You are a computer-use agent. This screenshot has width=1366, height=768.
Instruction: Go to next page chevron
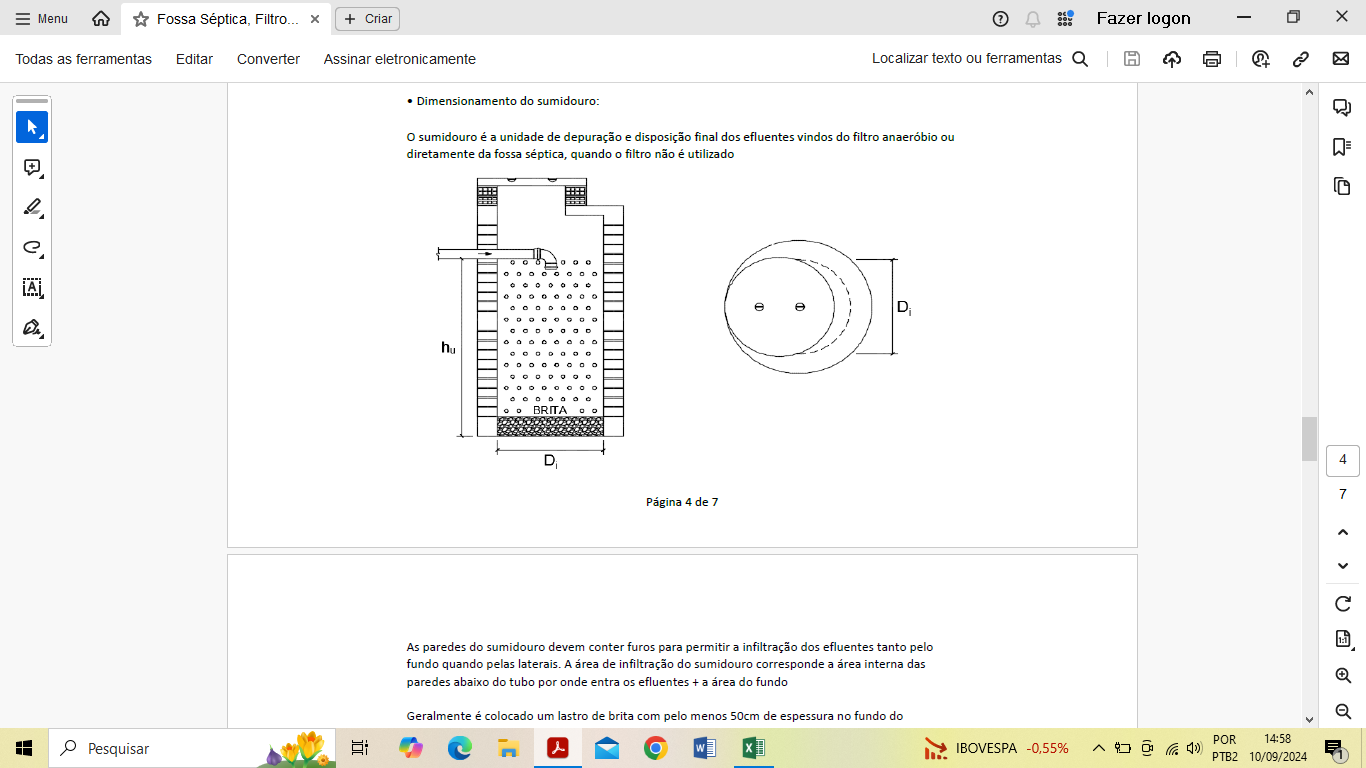pyautogui.click(x=1343, y=566)
